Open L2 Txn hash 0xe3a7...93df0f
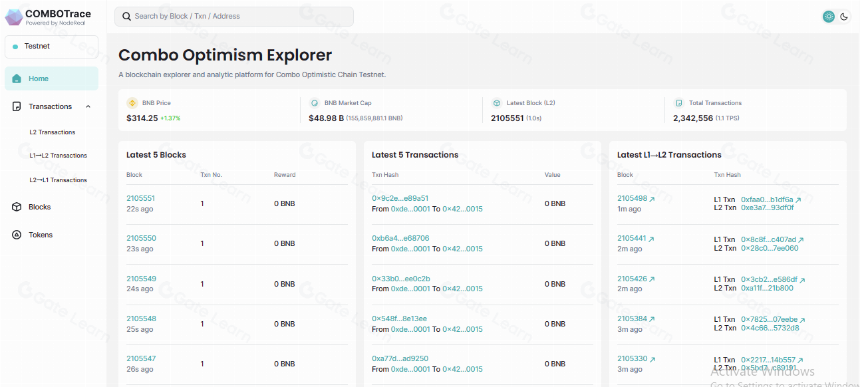Screen dimensions: 860x387 tap(767, 208)
